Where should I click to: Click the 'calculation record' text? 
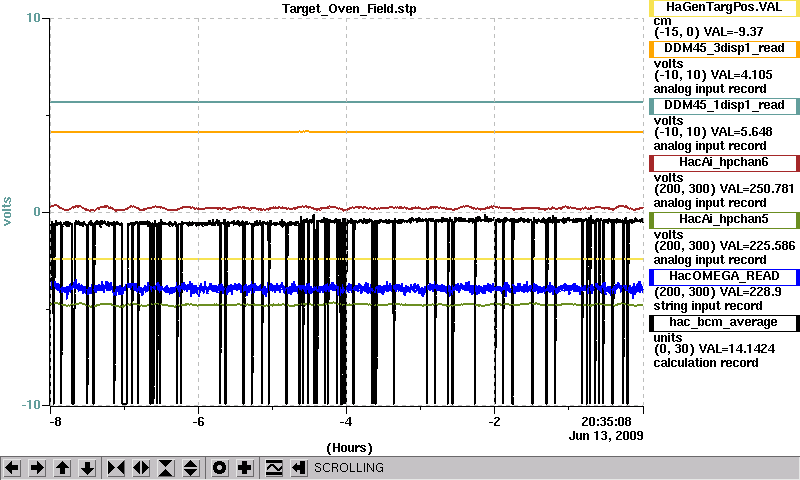click(706, 363)
